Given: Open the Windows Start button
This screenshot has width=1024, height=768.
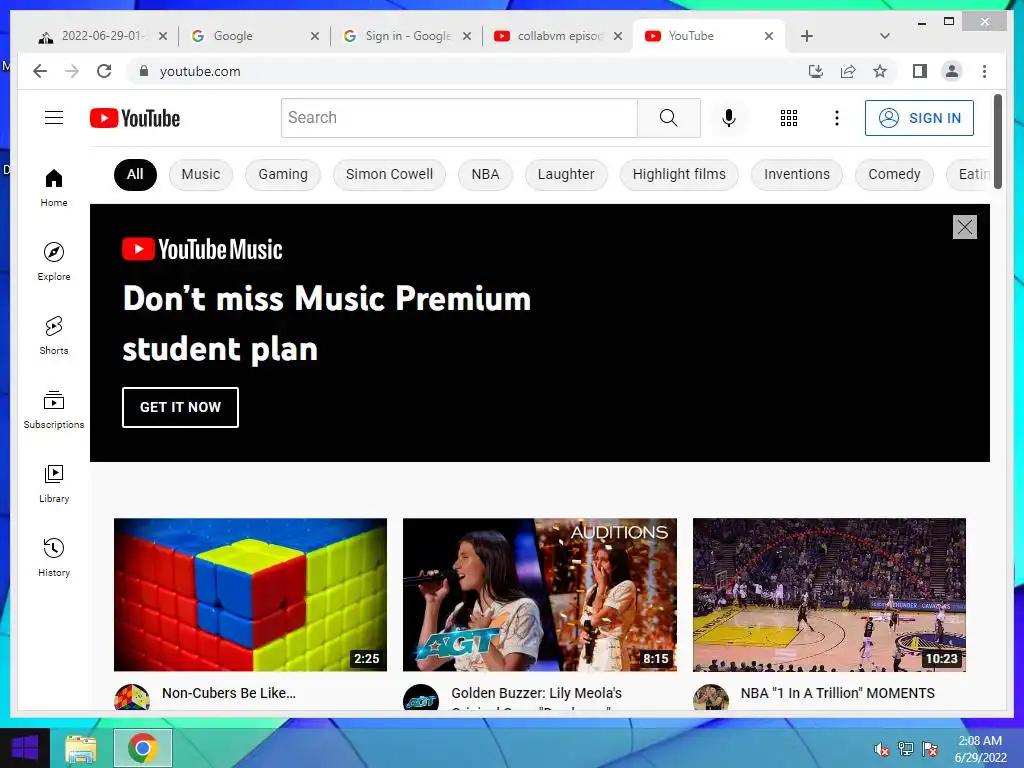Looking at the screenshot, I should 25,748.
